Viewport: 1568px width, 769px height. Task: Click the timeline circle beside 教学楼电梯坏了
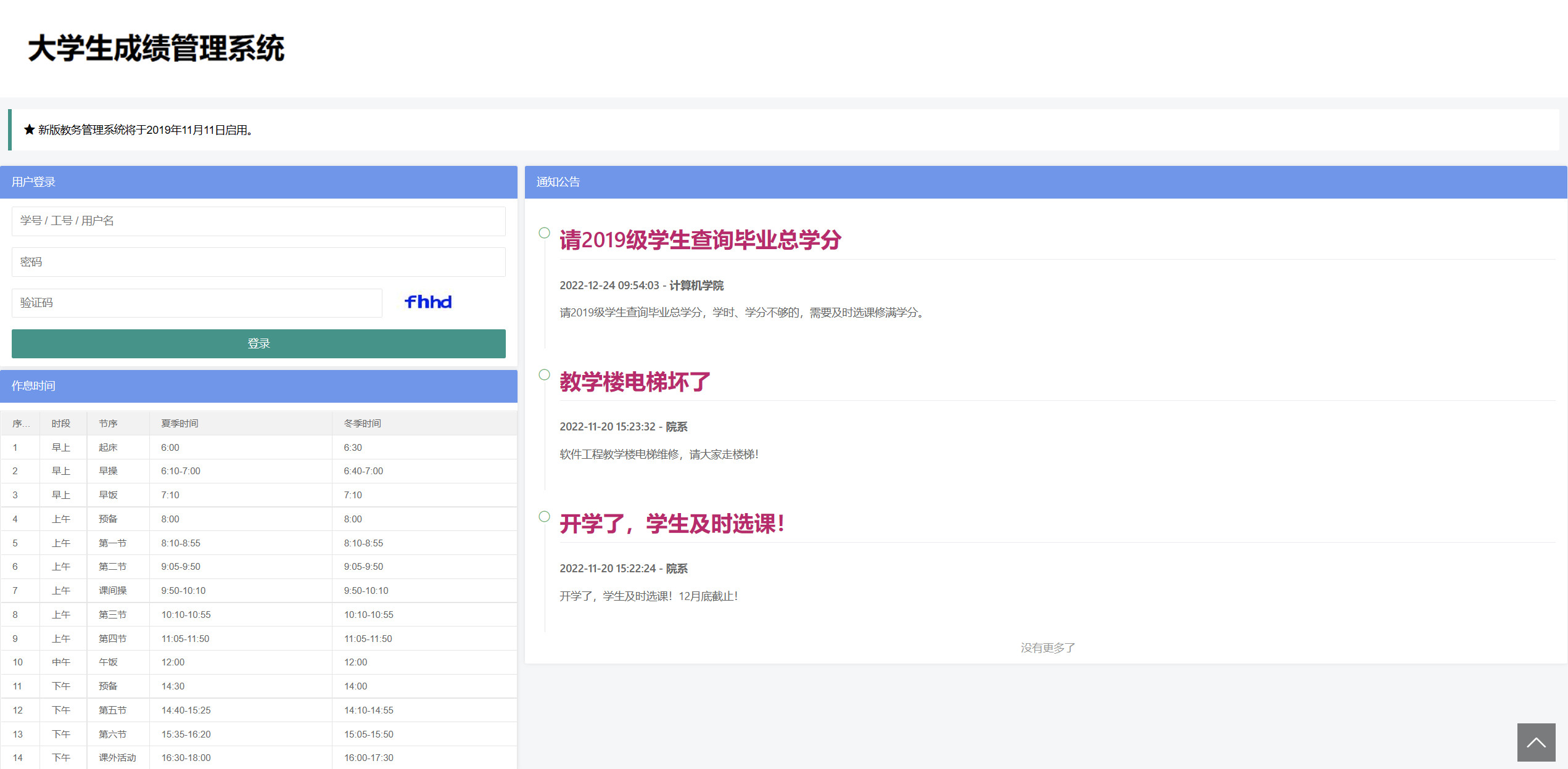(544, 375)
